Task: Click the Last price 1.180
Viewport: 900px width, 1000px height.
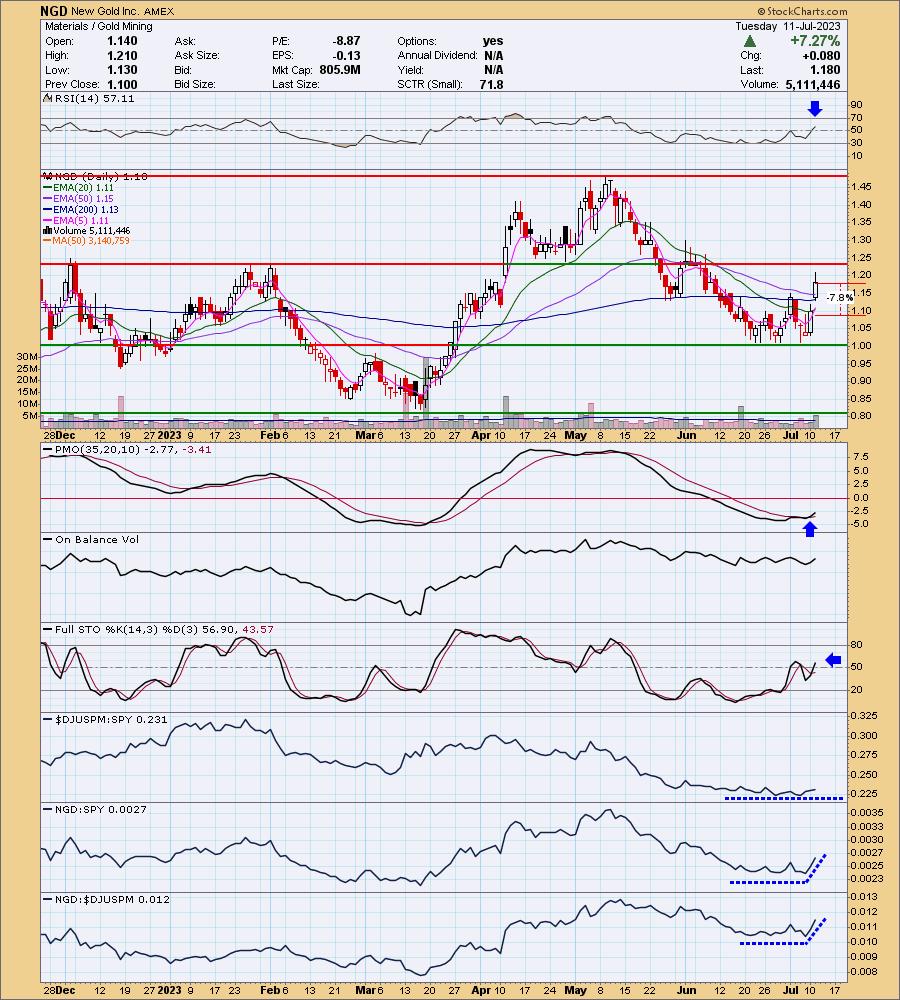Action: 825,70
